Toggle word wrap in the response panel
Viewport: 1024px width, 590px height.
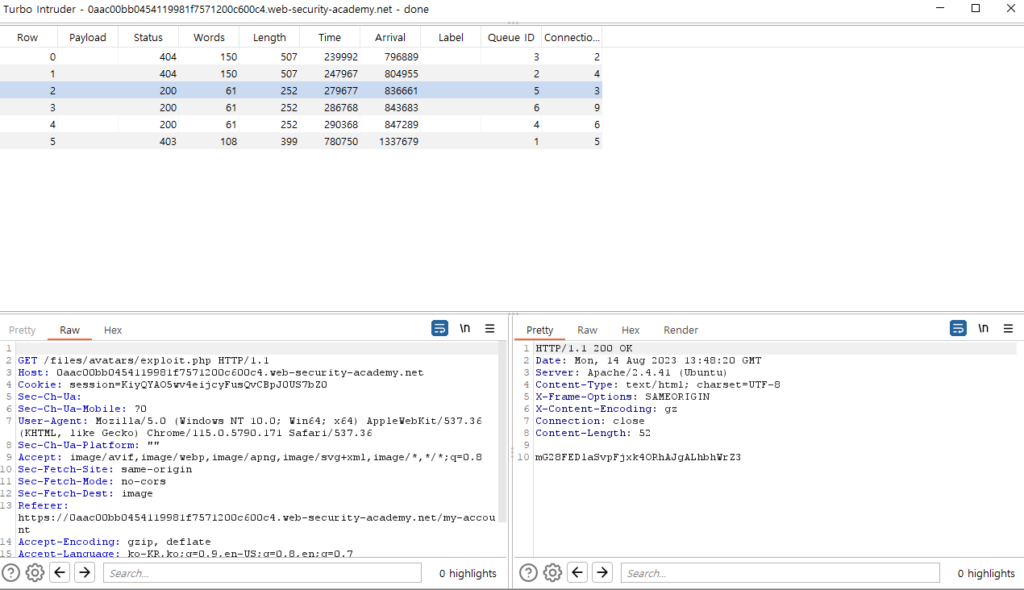[x=958, y=328]
